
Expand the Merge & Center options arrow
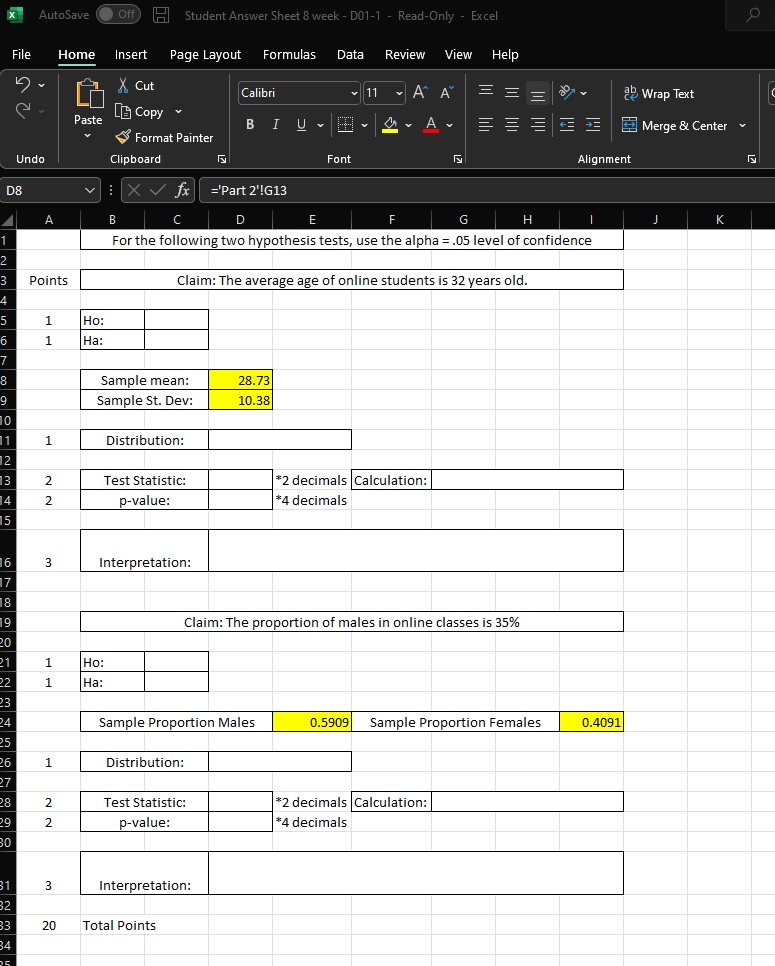(742, 126)
